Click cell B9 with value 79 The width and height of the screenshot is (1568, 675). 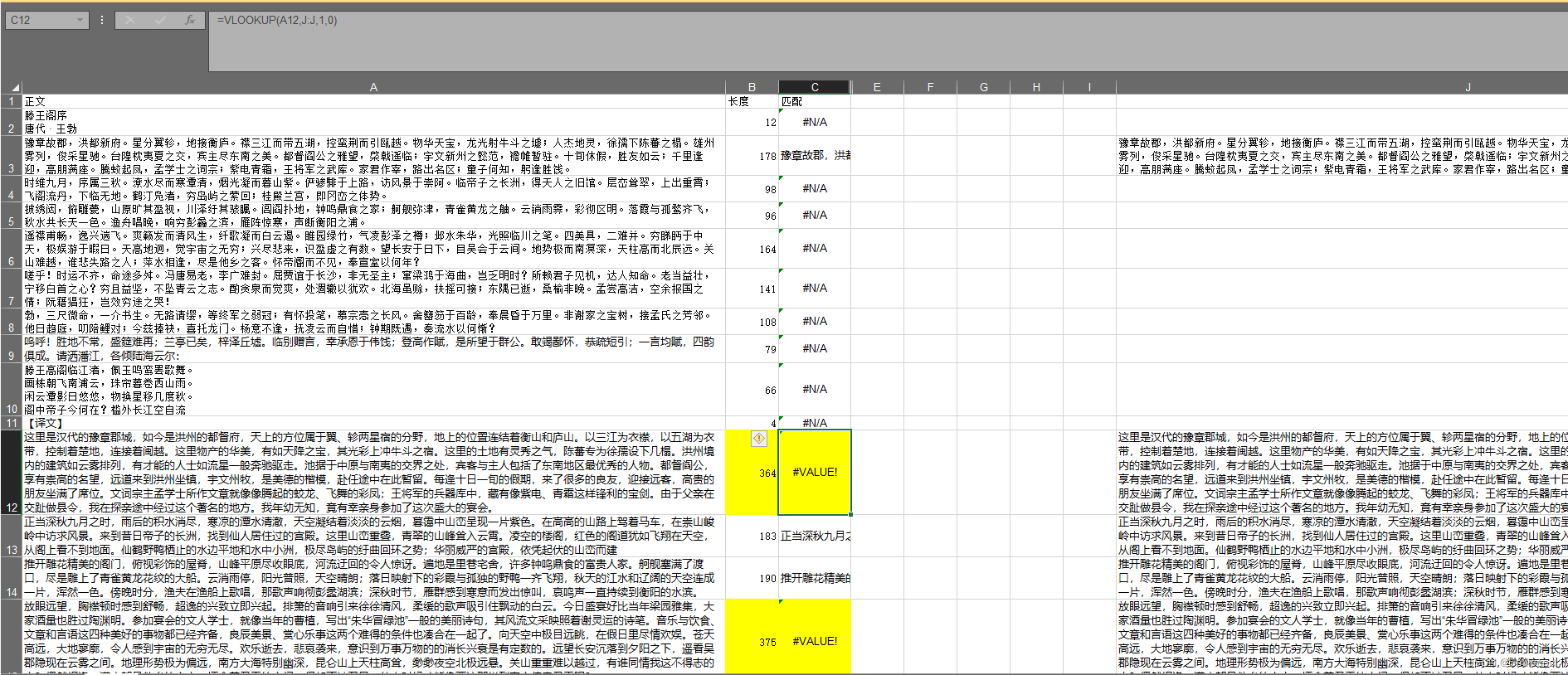coord(752,348)
